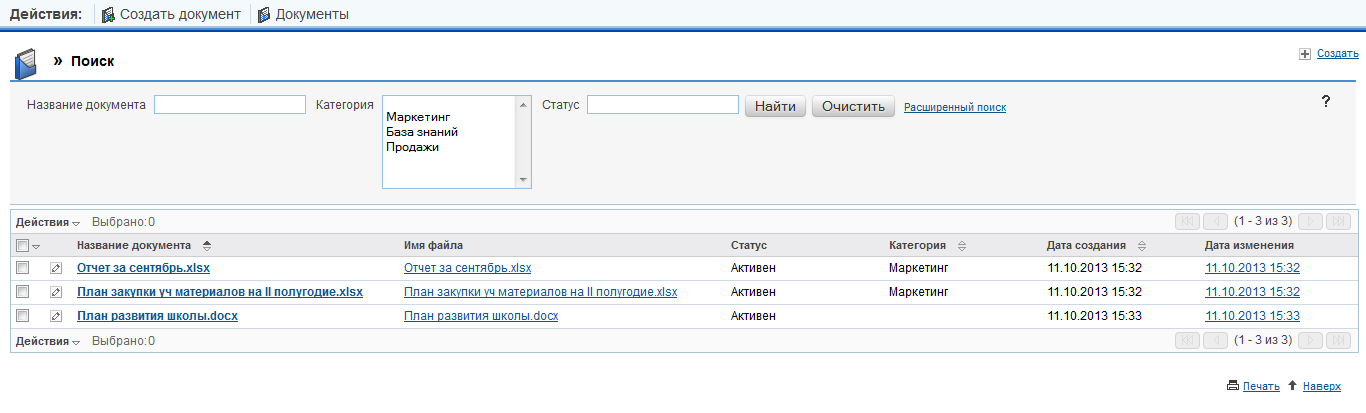This screenshot has width=1366, height=413.
Task: Click the question mark help icon
Action: pyautogui.click(x=1326, y=101)
